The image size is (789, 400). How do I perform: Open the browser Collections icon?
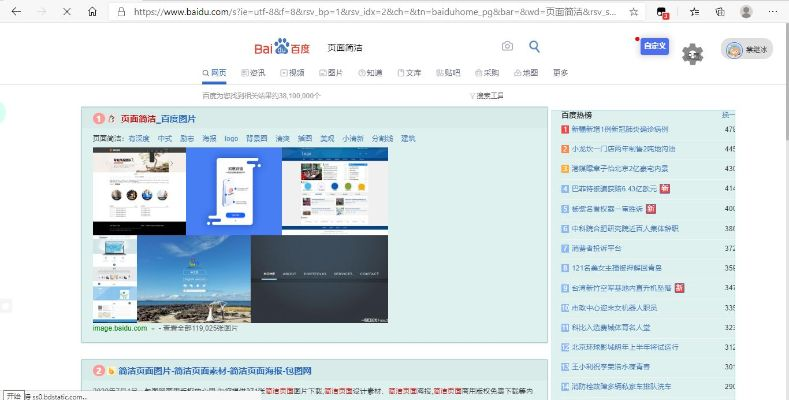click(x=720, y=12)
